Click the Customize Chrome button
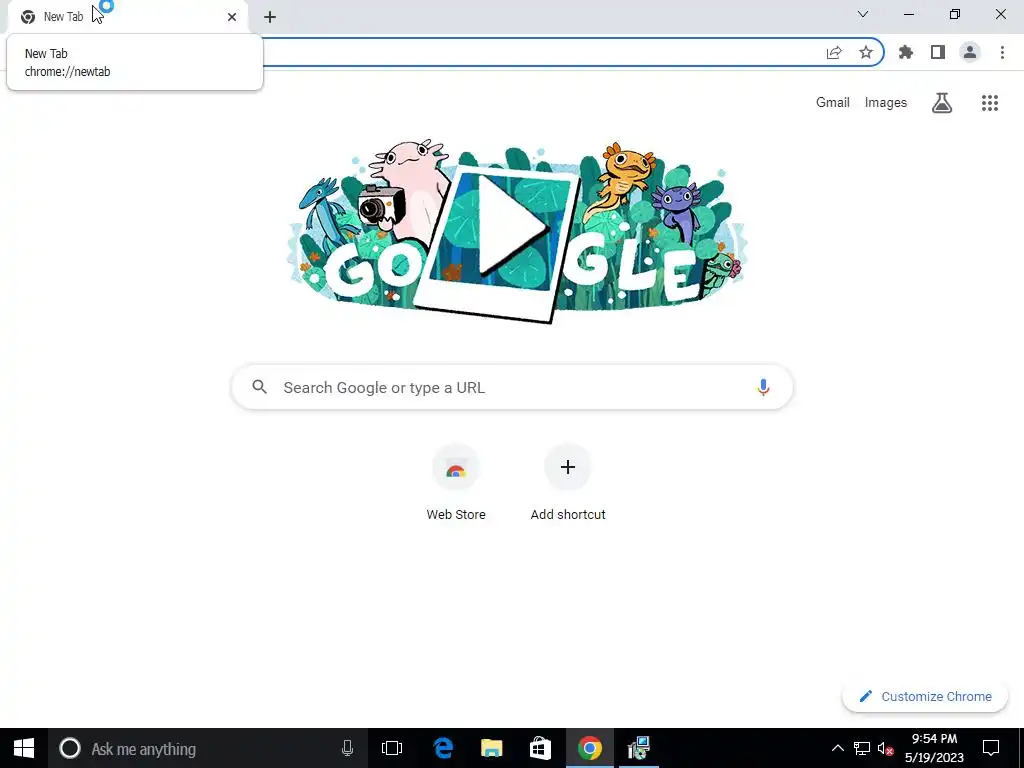 (925, 696)
